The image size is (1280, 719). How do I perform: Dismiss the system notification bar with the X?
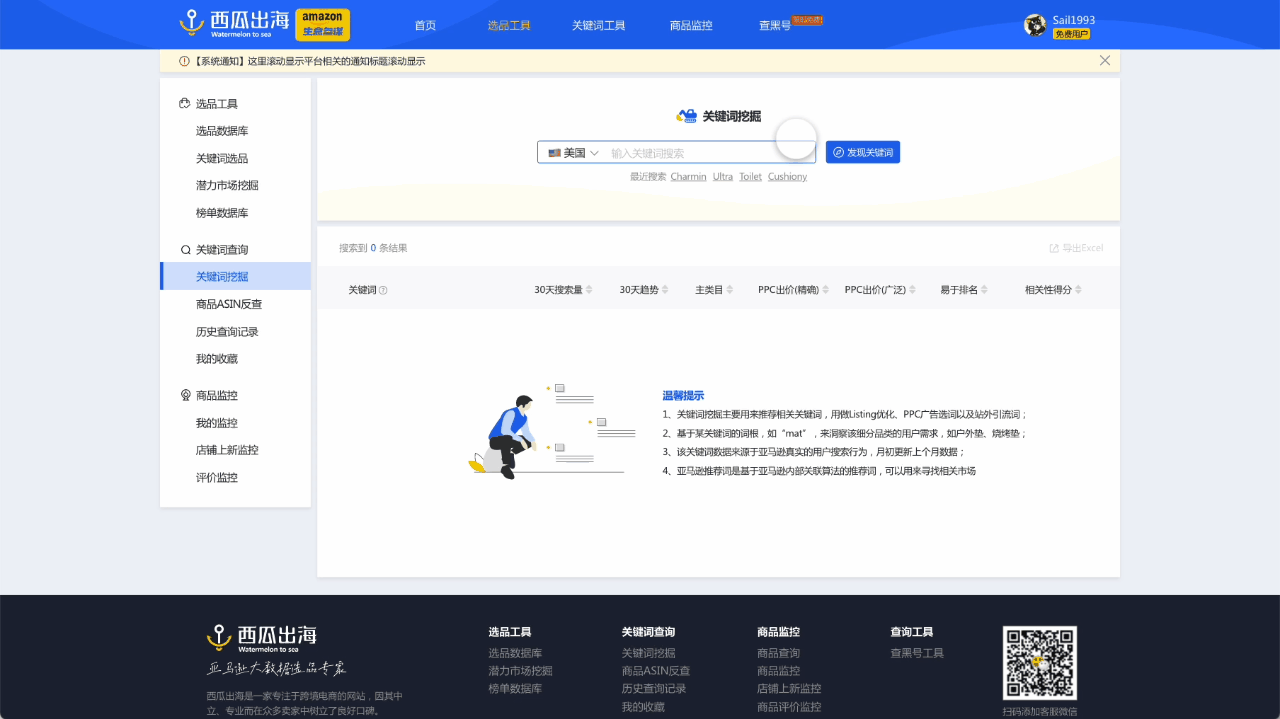click(x=1105, y=60)
